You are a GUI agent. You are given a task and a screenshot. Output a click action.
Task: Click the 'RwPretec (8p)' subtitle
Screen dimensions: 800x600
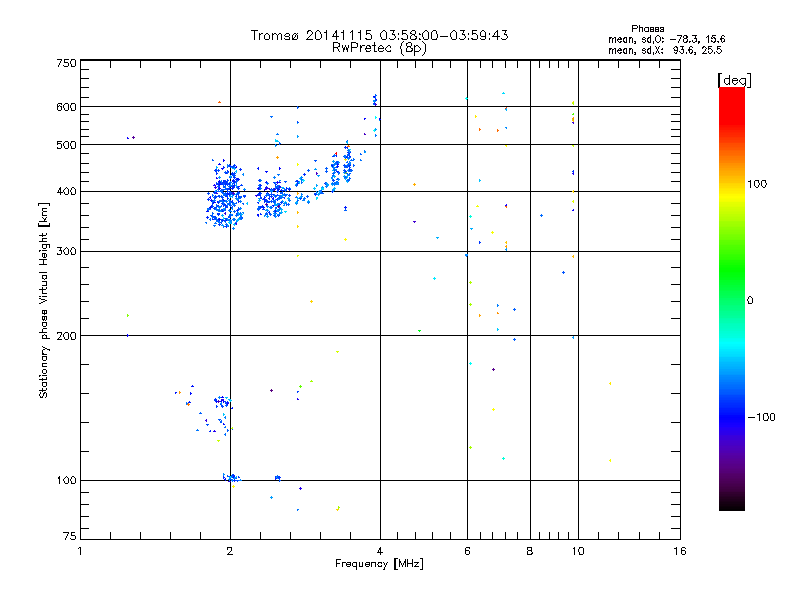coord(379,48)
